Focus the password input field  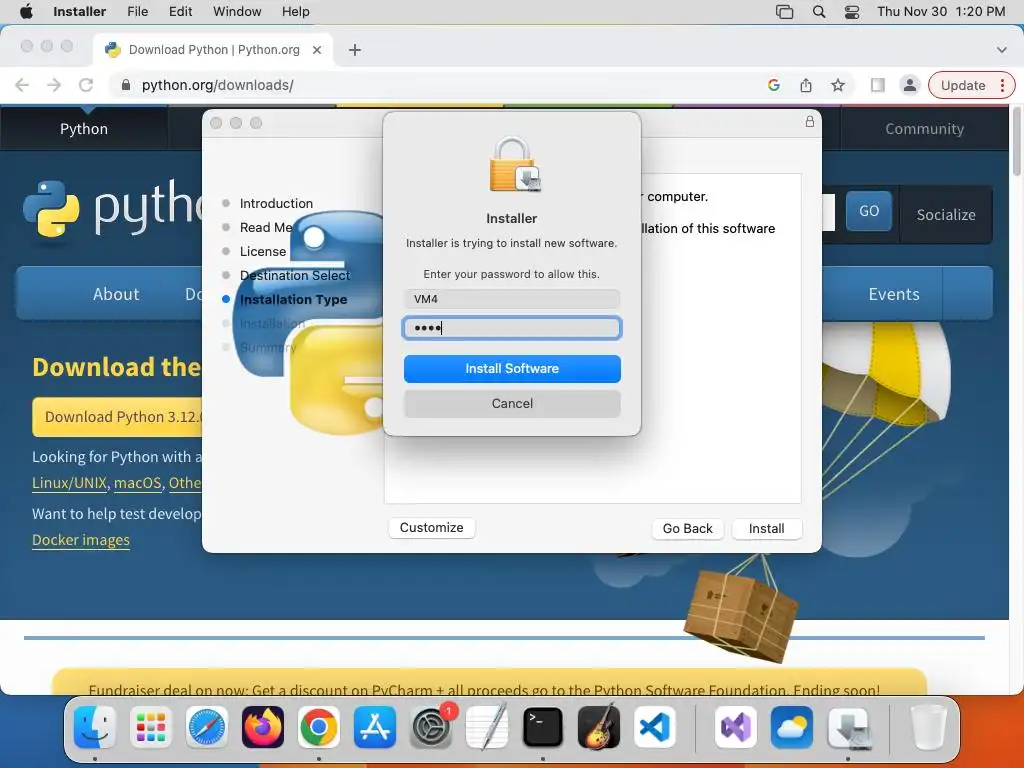(x=512, y=328)
